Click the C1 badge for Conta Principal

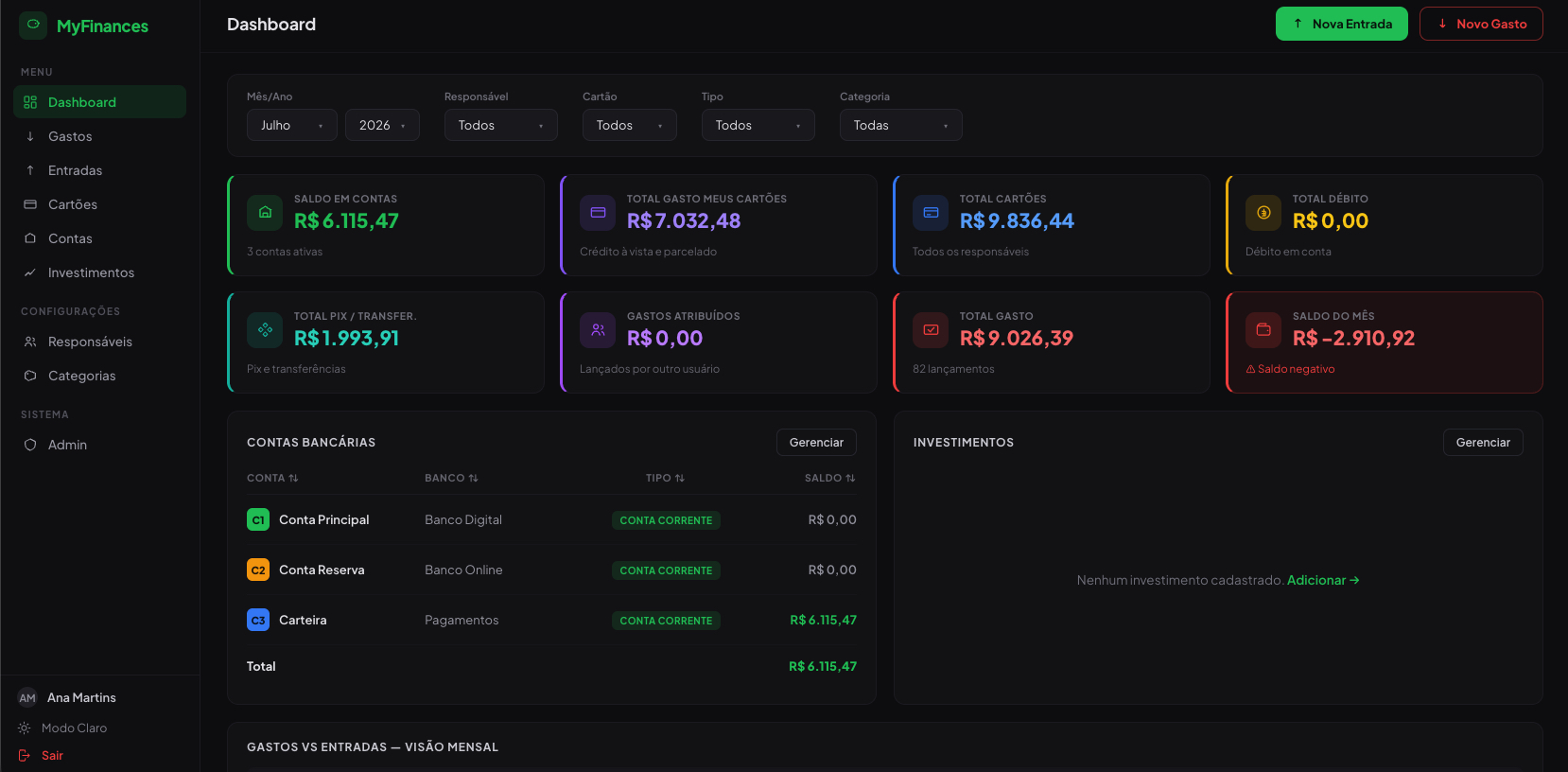pos(258,519)
